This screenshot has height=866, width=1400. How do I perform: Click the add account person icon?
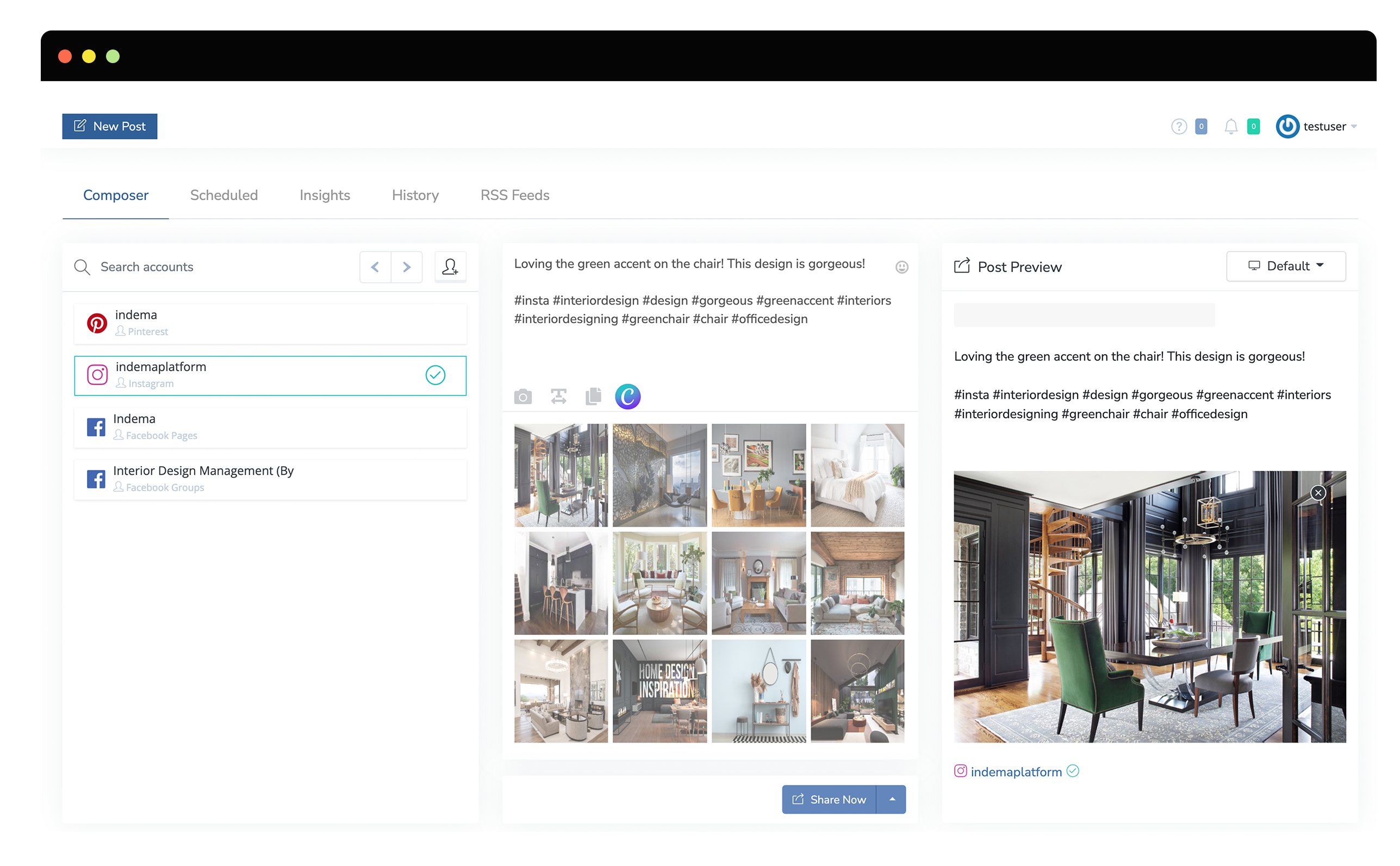pyautogui.click(x=451, y=267)
